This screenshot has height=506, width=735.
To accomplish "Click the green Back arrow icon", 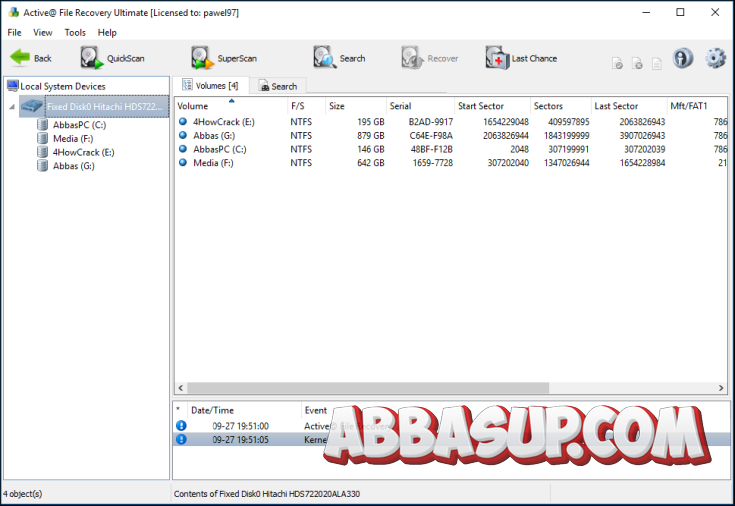I will [x=20, y=58].
